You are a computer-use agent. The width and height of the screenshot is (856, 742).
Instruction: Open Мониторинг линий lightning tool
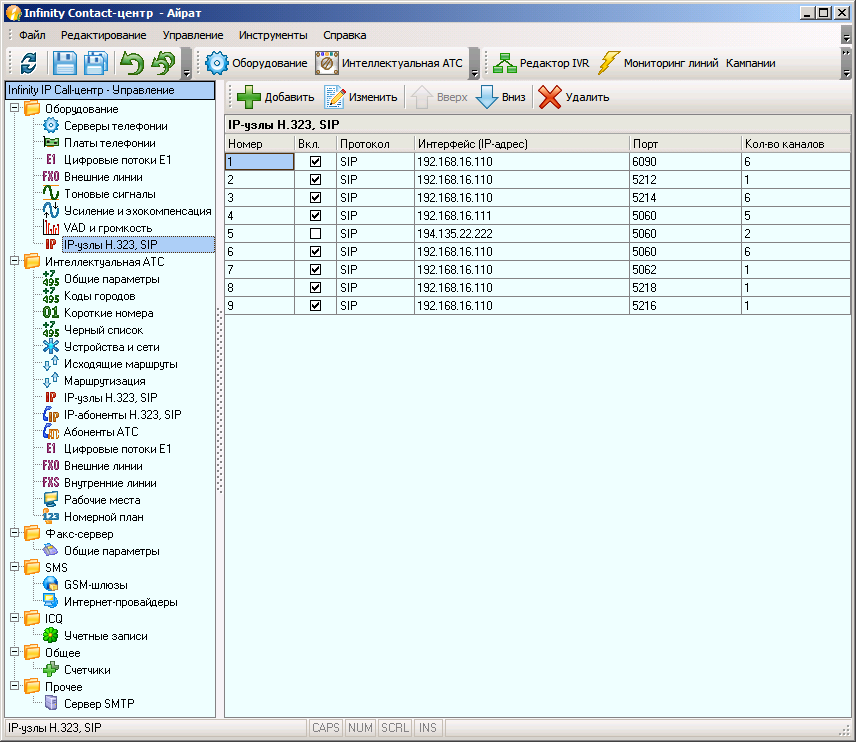[658, 63]
